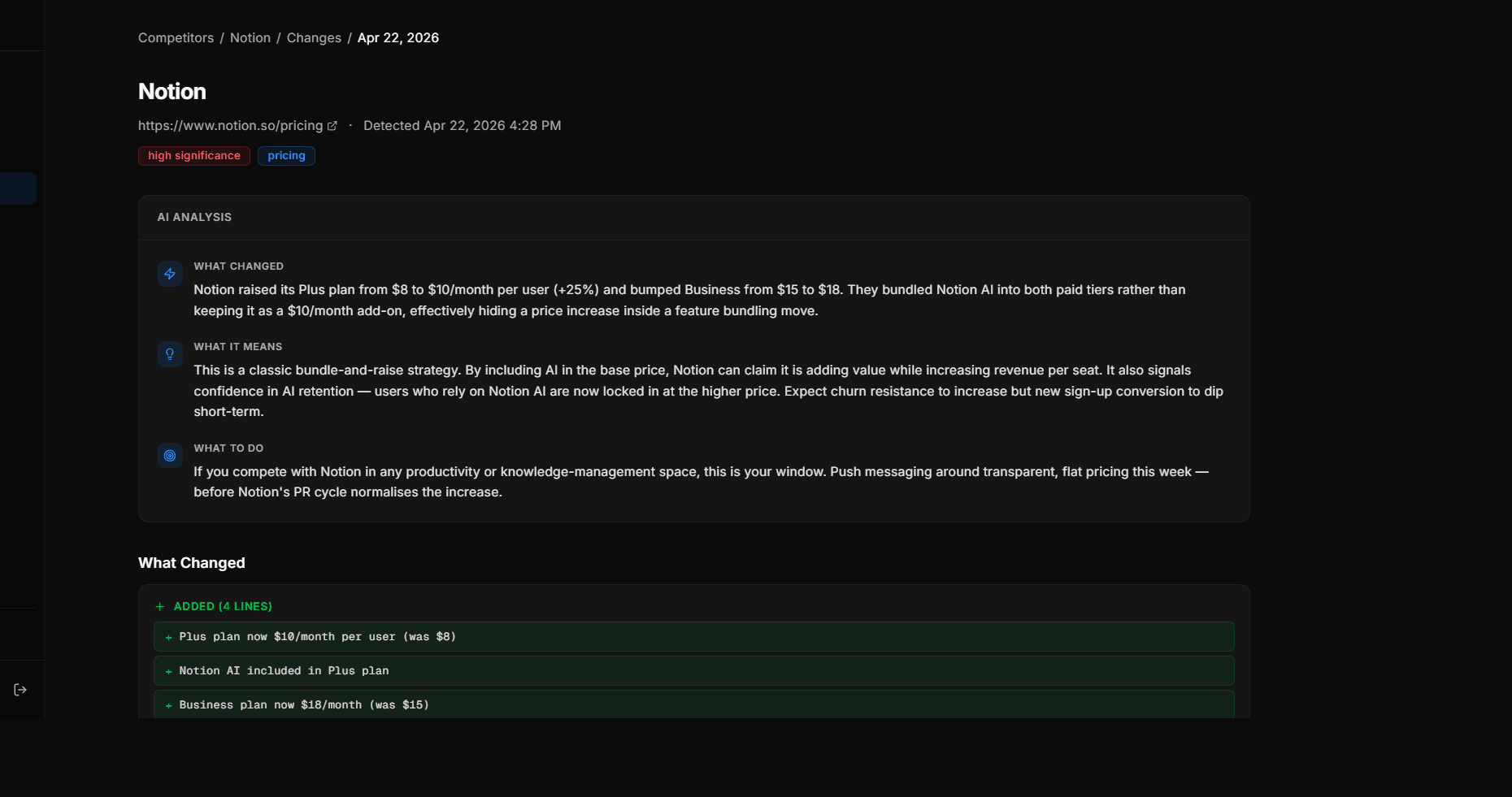
Task: Click the lightbulb What It Means icon
Action: [x=170, y=354]
